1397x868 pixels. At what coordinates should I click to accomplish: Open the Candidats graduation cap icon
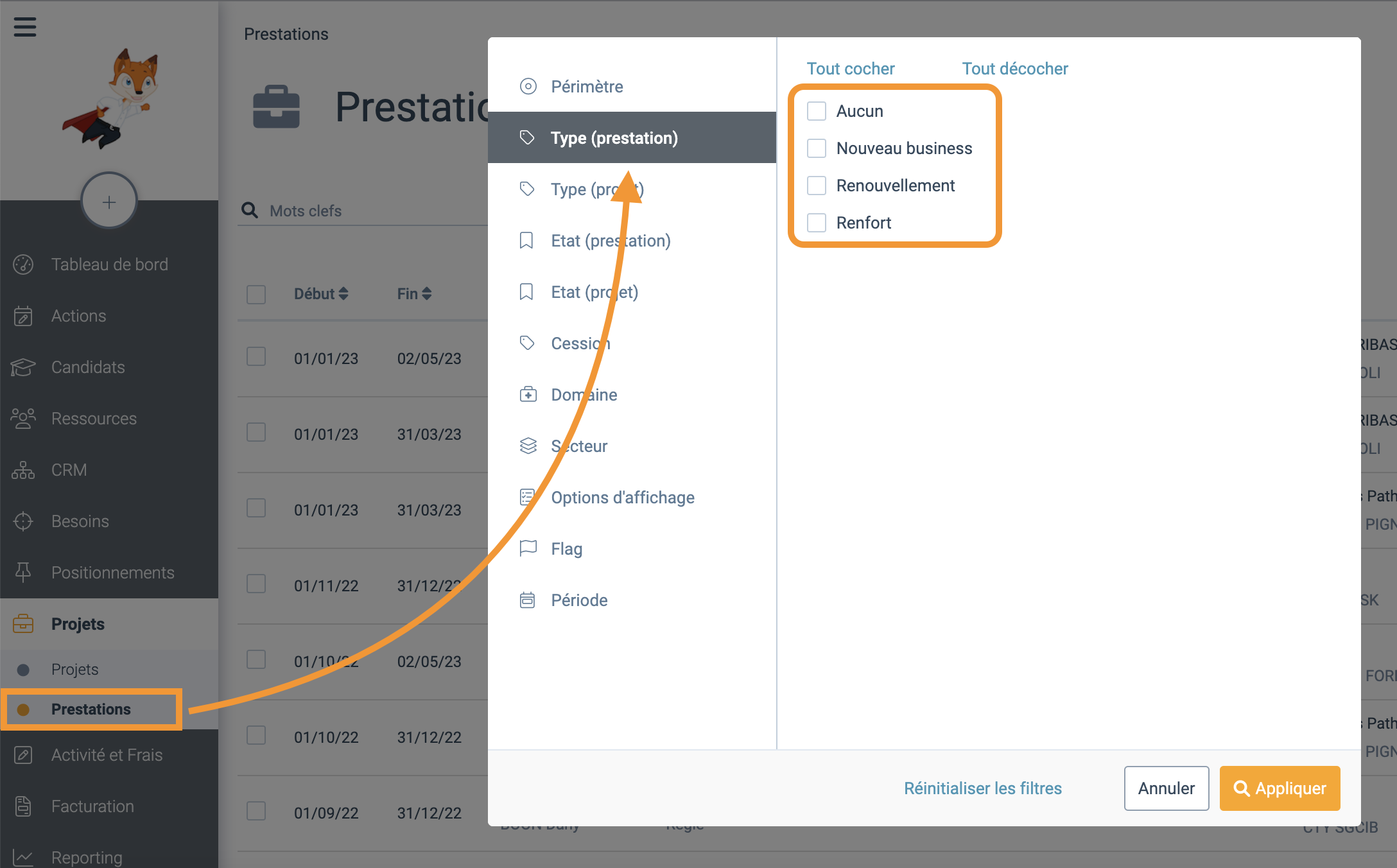[23, 367]
